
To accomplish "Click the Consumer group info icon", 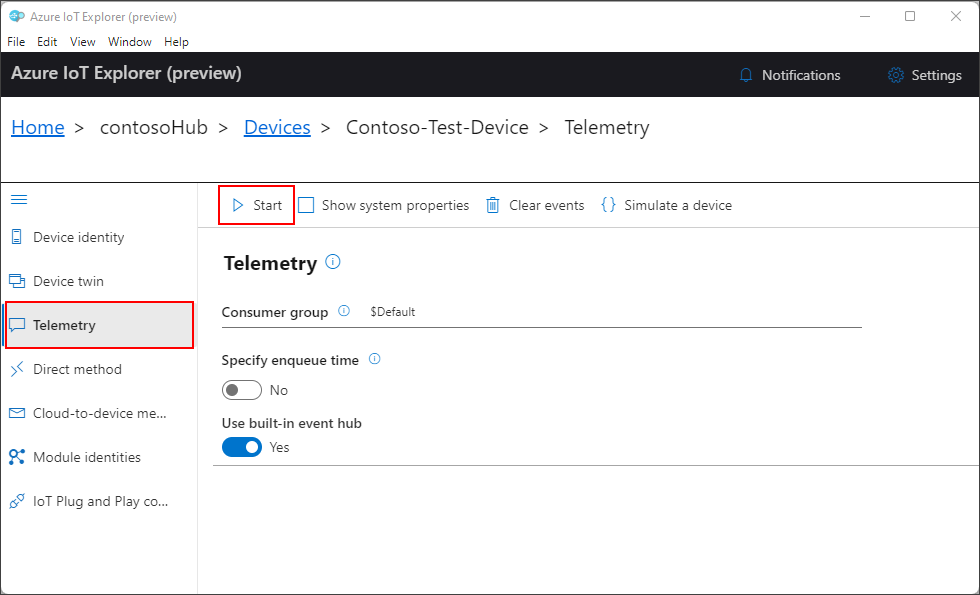I will [344, 311].
